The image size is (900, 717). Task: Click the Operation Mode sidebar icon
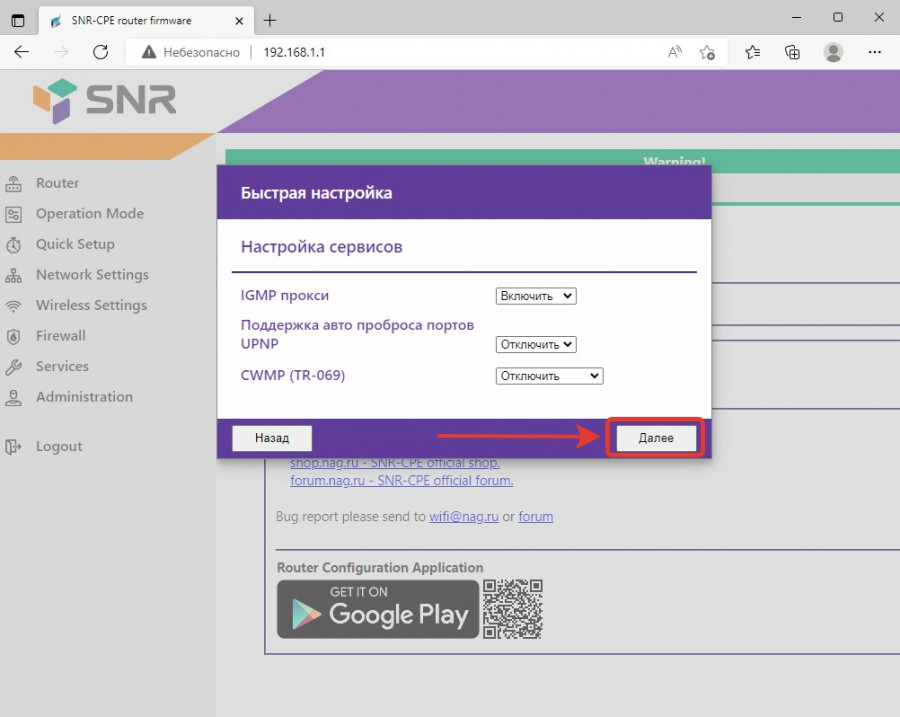pyautogui.click(x=14, y=214)
